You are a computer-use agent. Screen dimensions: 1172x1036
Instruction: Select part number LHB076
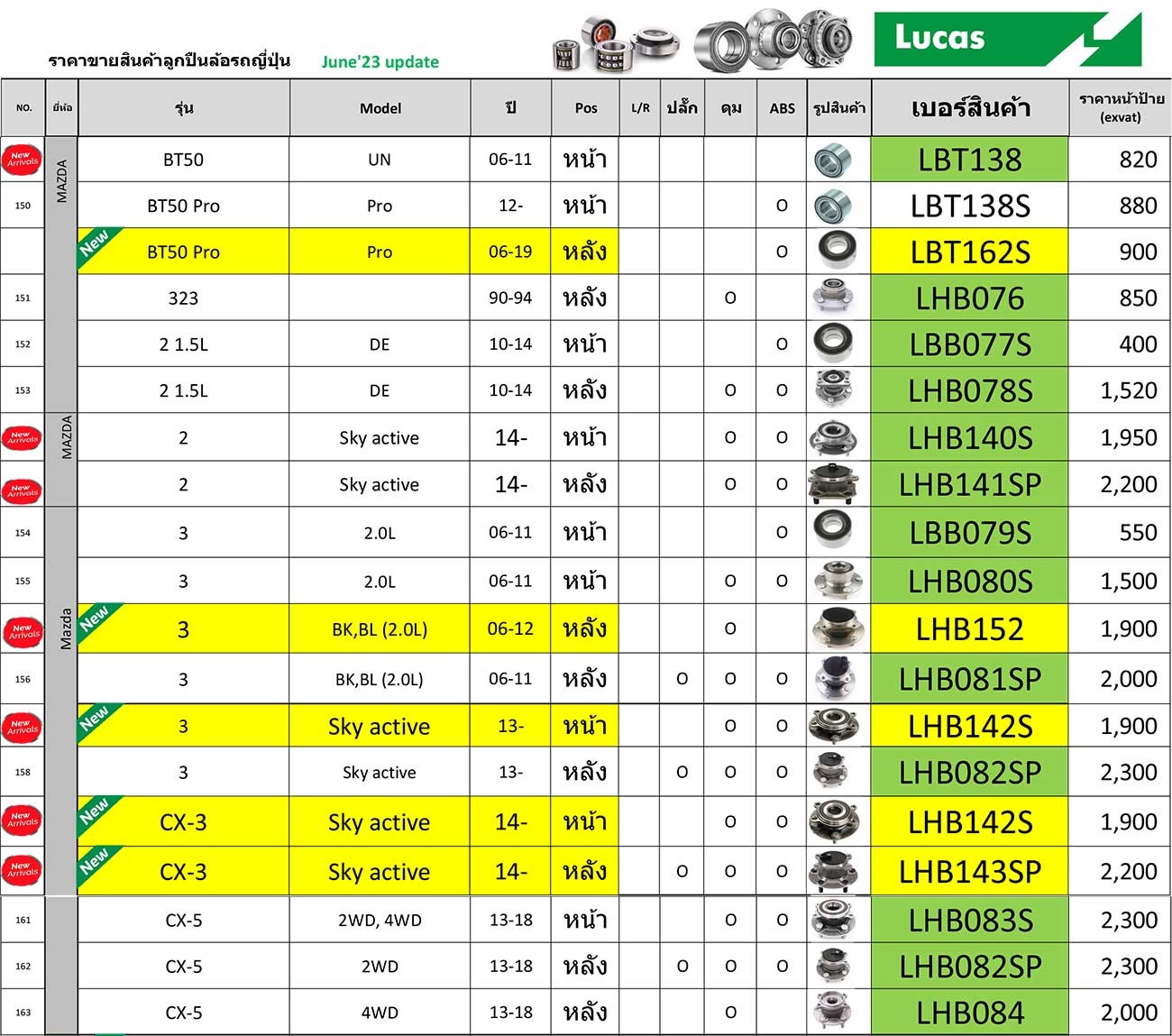tap(970, 298)
